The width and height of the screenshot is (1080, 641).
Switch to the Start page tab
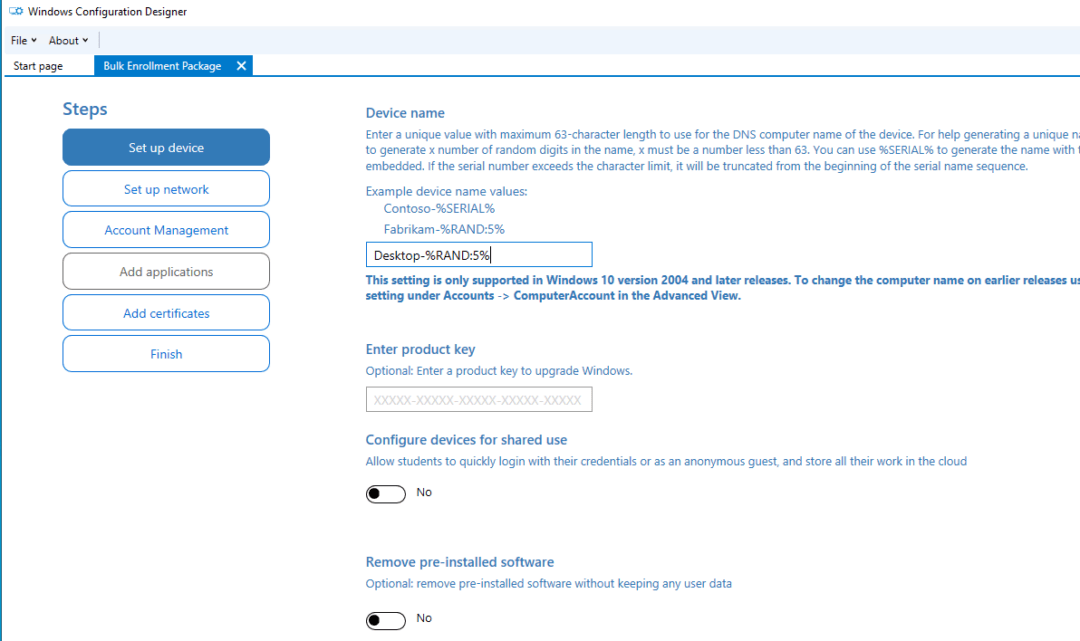coord(39,65)
